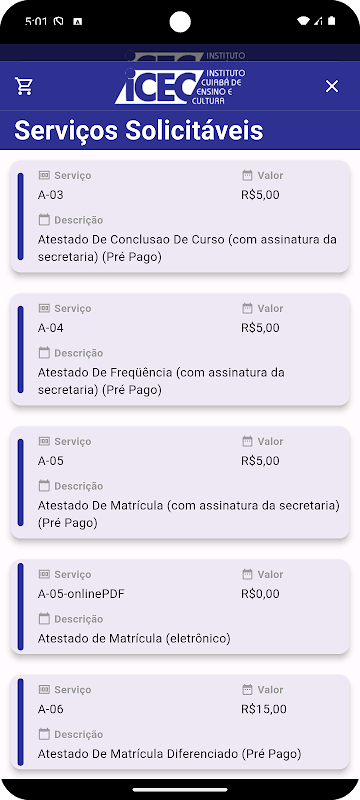Click the blue accent bar on A-04 card
360x800 pixels.
(x=20, y=349)
